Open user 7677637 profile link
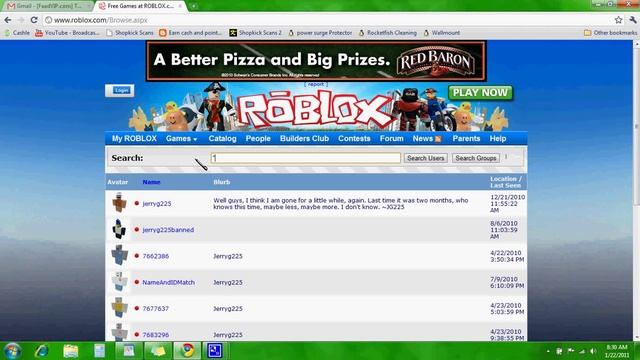640x360 pixels. (x=156, y=309)
